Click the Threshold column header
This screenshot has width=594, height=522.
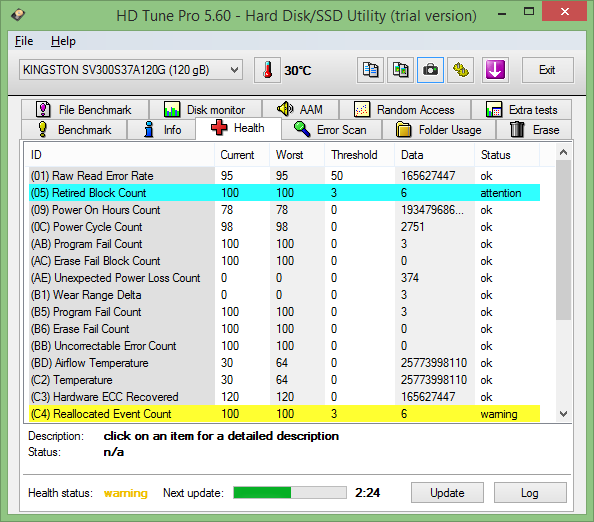pos(360,155)
